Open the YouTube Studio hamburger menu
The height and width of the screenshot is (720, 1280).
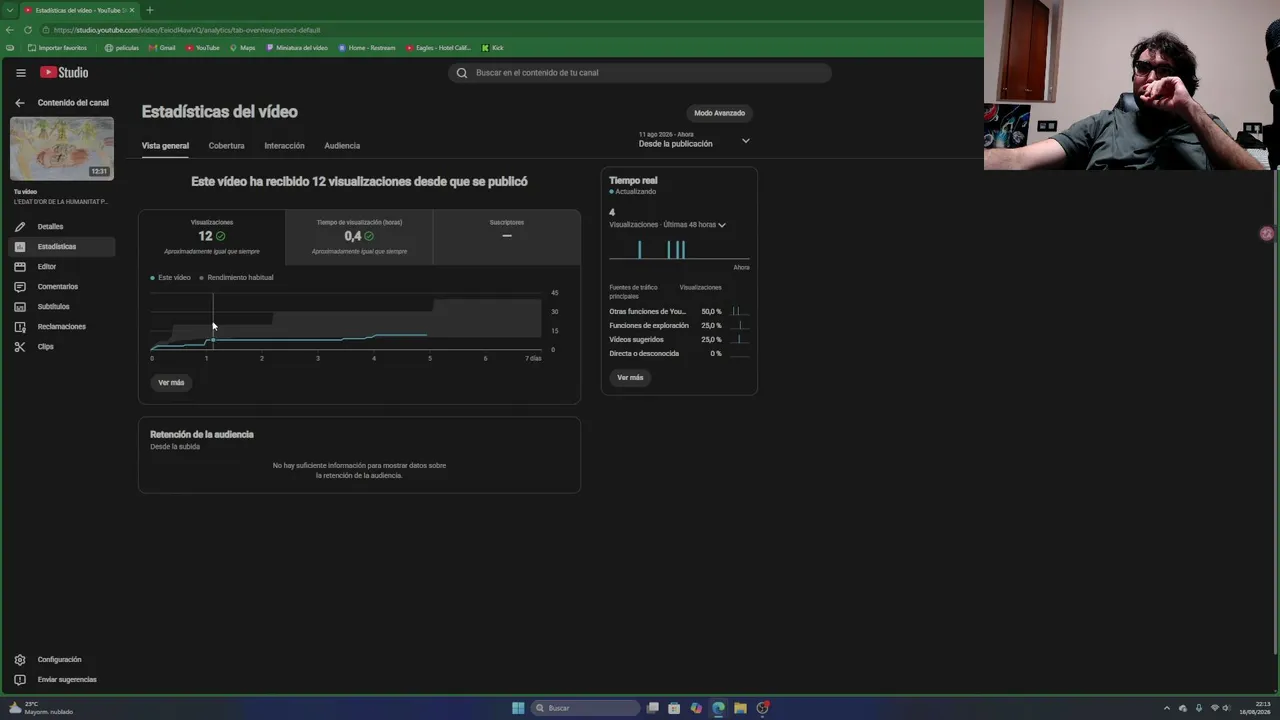[x=20, y=73]
